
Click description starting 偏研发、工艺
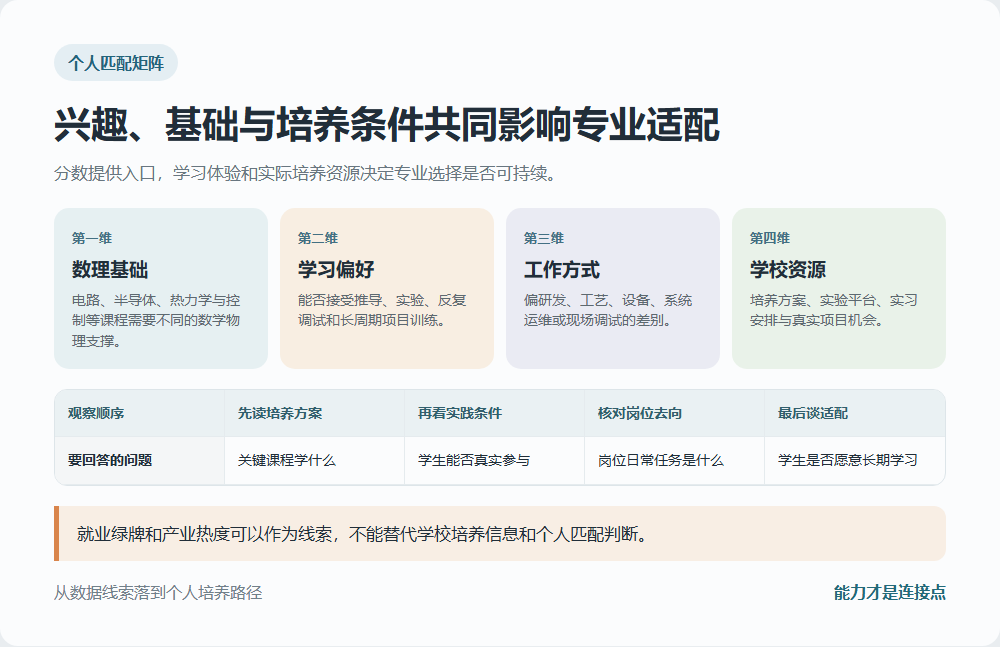click(608, 310)
